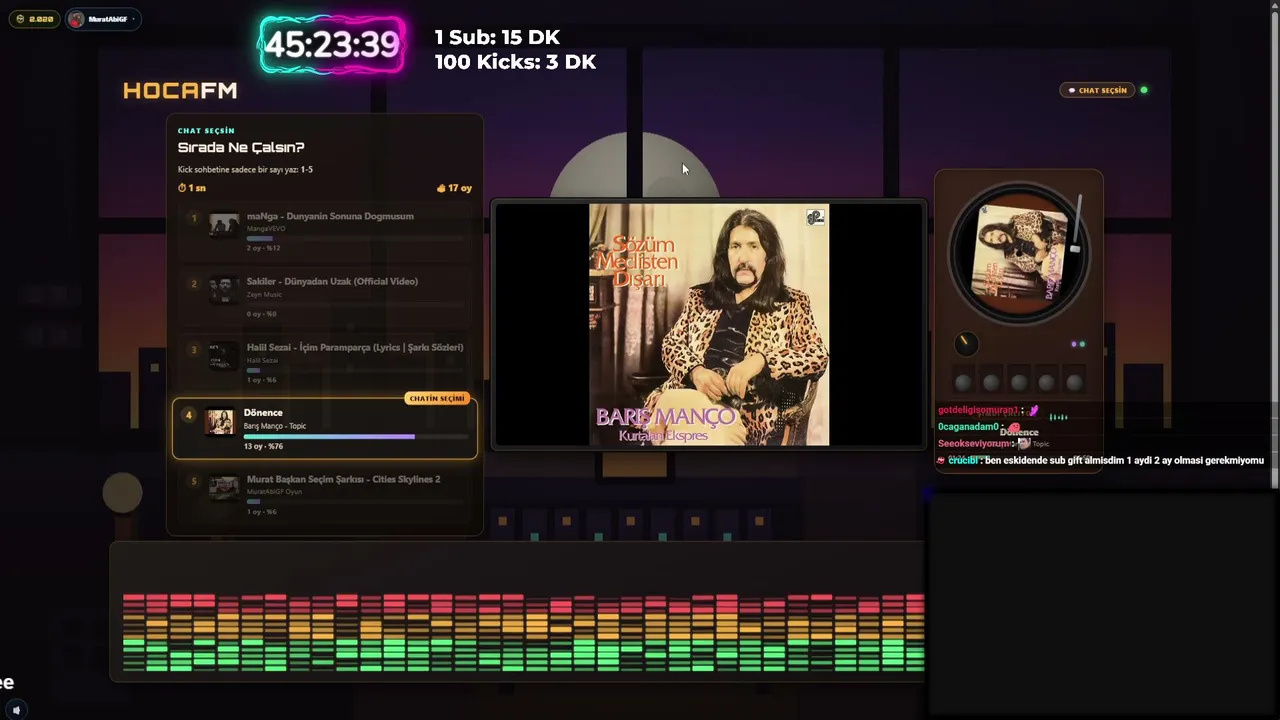This screenshot has height=720, width=1280.
Task: Click the "Barış Manço - Topic" channel name
Action: 275,426
